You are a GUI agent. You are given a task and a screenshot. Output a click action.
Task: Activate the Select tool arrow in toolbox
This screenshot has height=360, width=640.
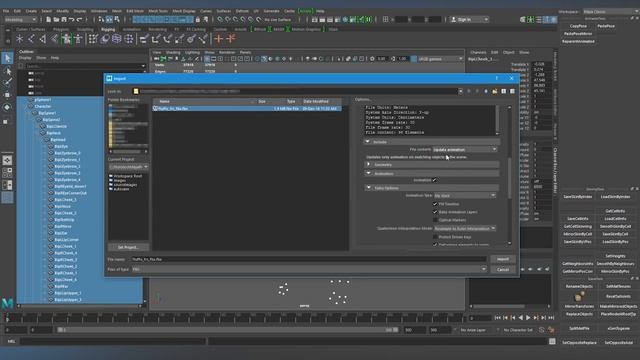(7, 58)
